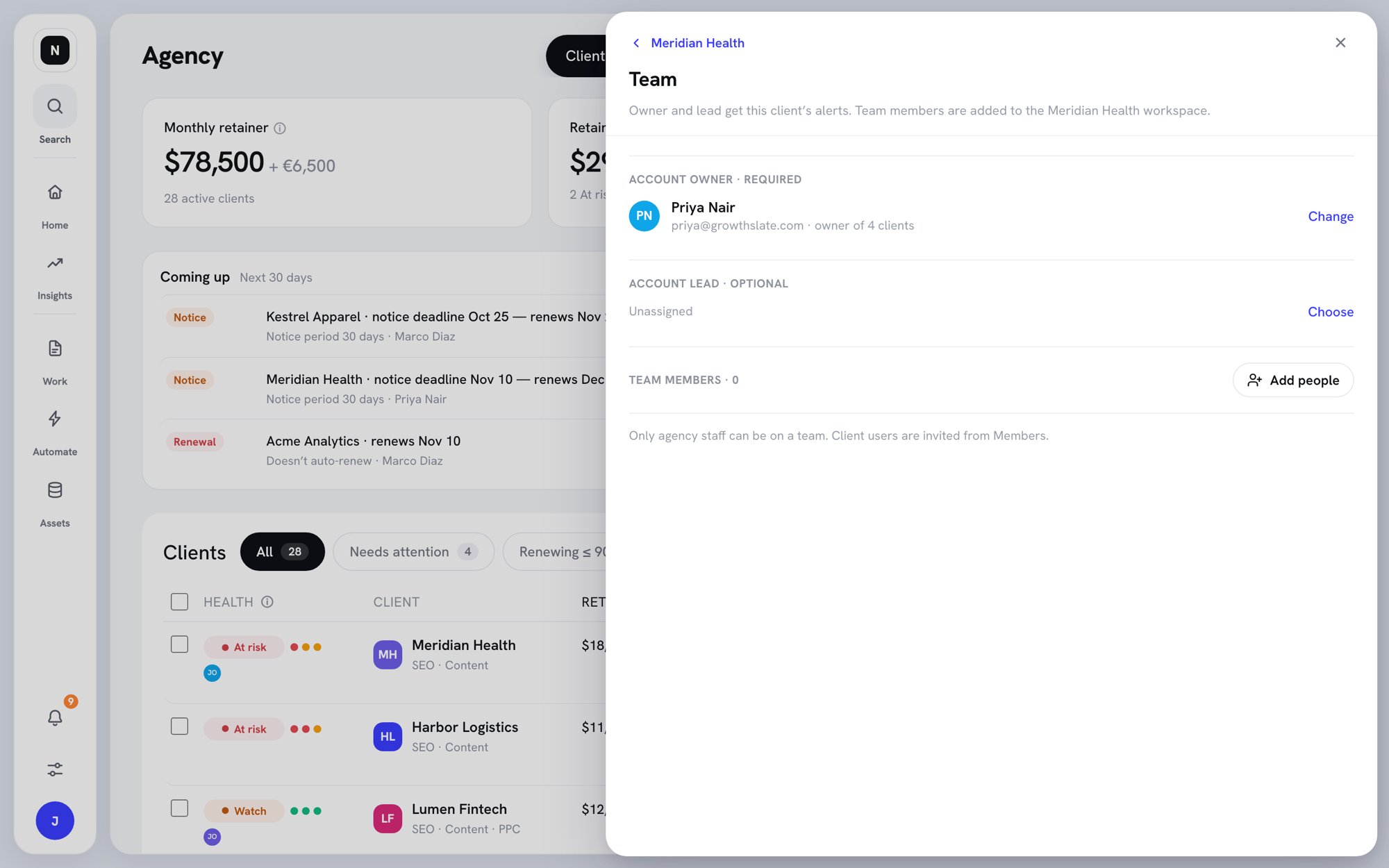Click info icon beside HEALTH column
The image size is (1389, 868).
(x=267, y=602)
